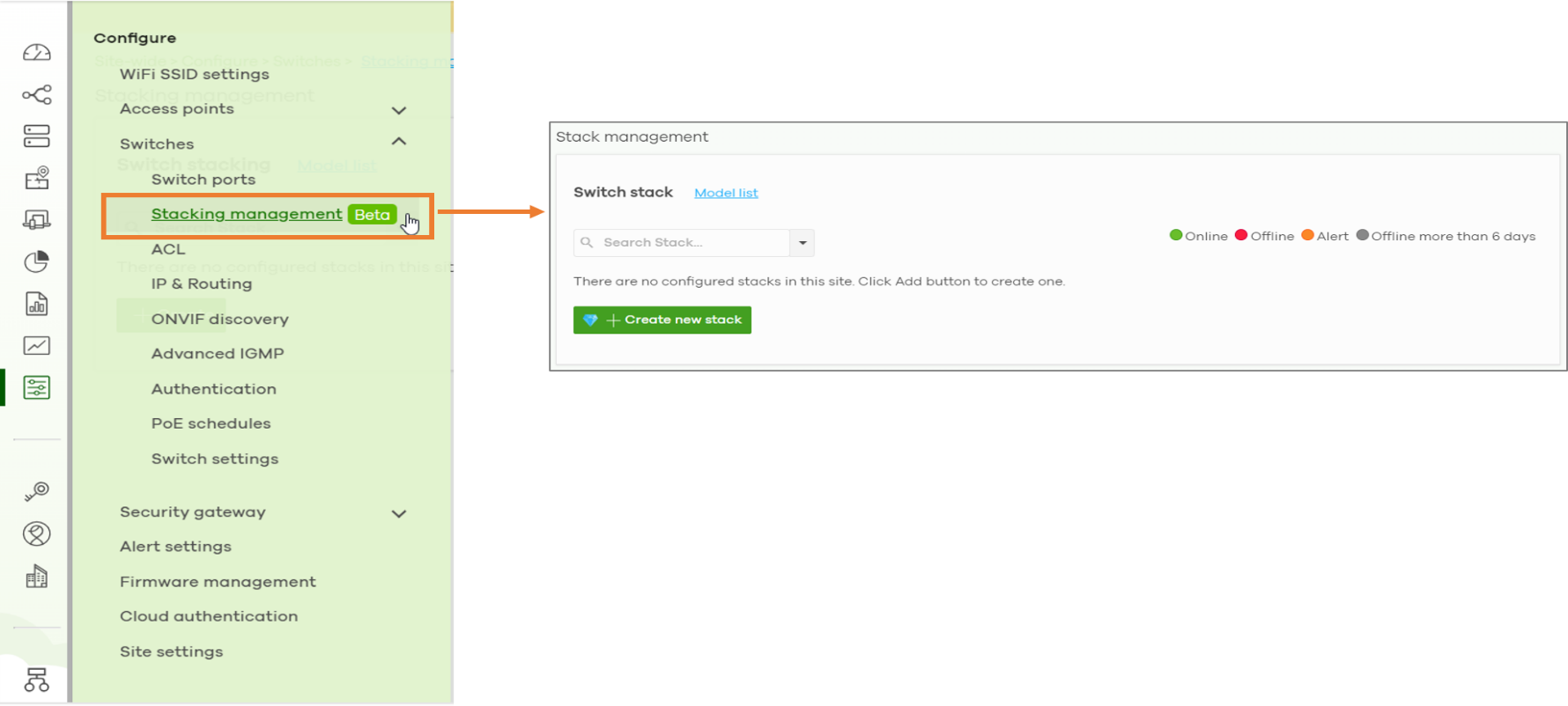1568x706 pixels.
Task: Open the Search Stack dropdown arrow
Action: click(x=802, y=243)
